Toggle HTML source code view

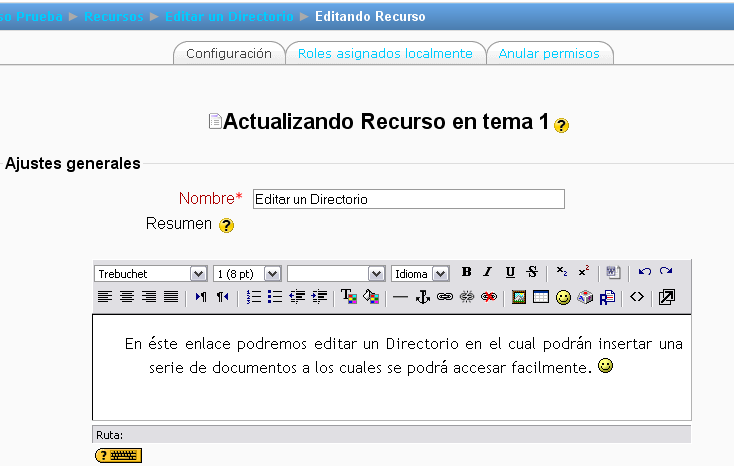[x=637, y=297]
